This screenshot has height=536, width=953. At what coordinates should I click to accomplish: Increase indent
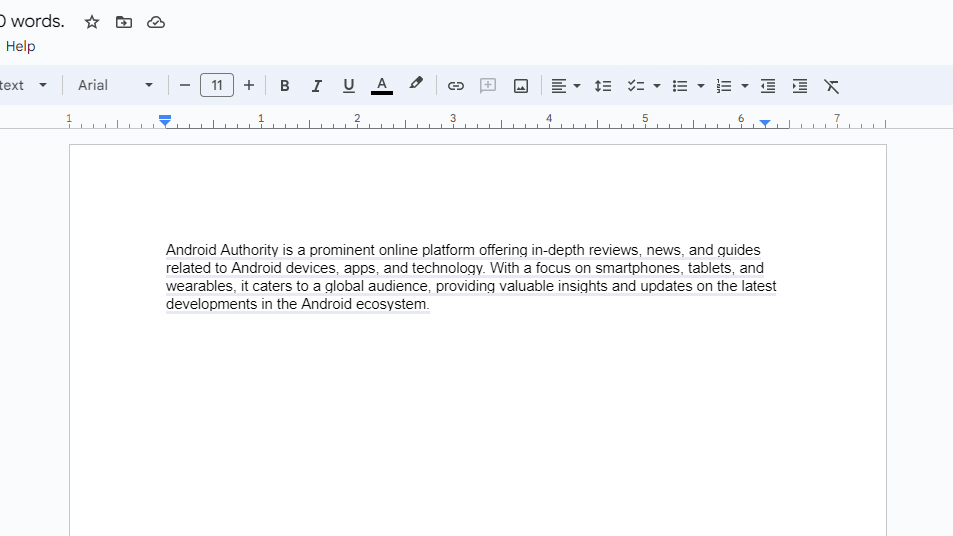(800, 86)
